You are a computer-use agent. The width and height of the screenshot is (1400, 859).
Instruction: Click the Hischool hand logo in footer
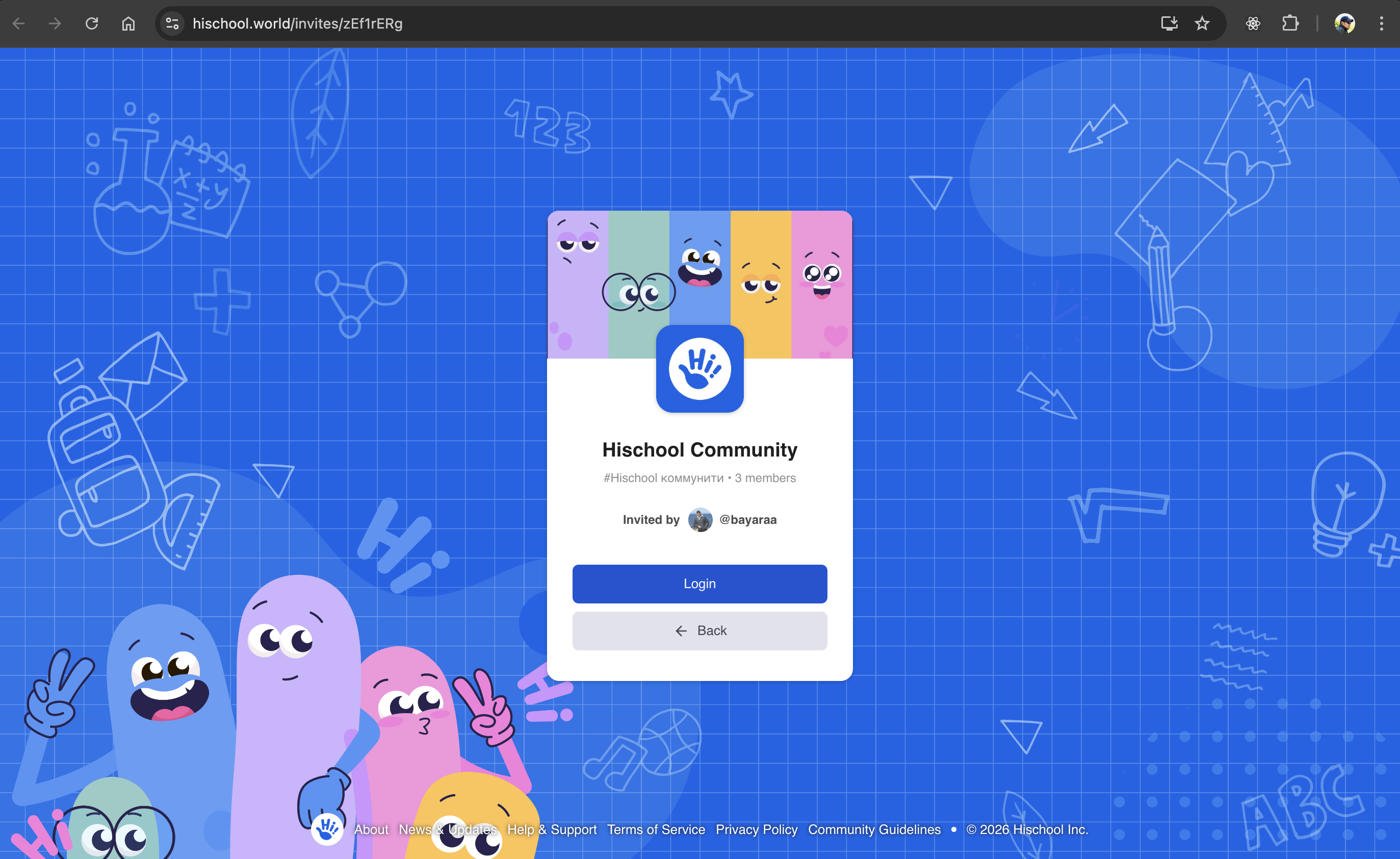(x=327, y=829)
